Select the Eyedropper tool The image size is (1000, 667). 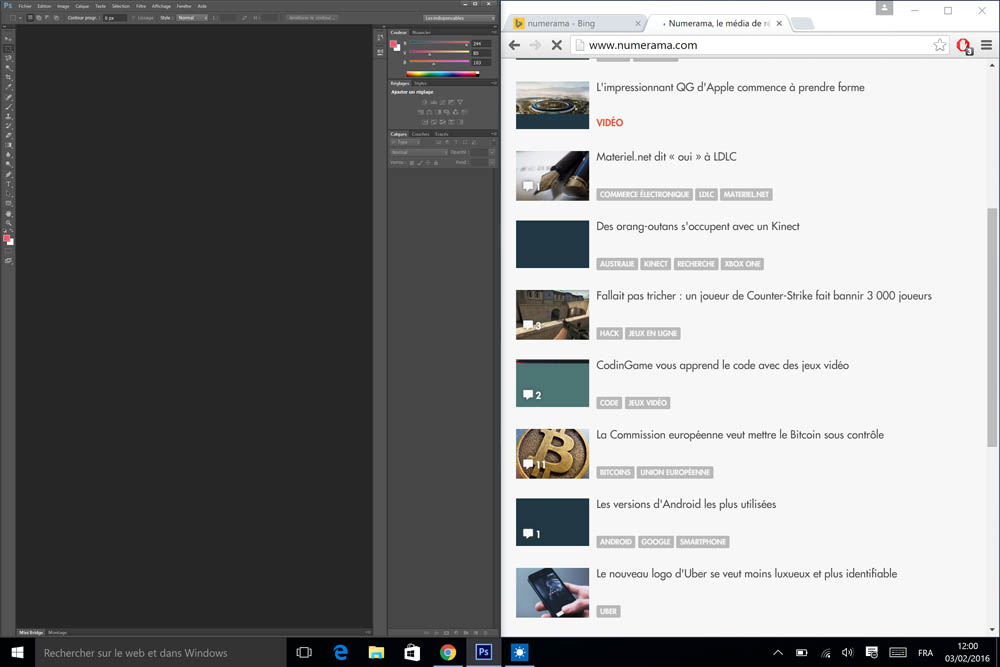point(8,87)
